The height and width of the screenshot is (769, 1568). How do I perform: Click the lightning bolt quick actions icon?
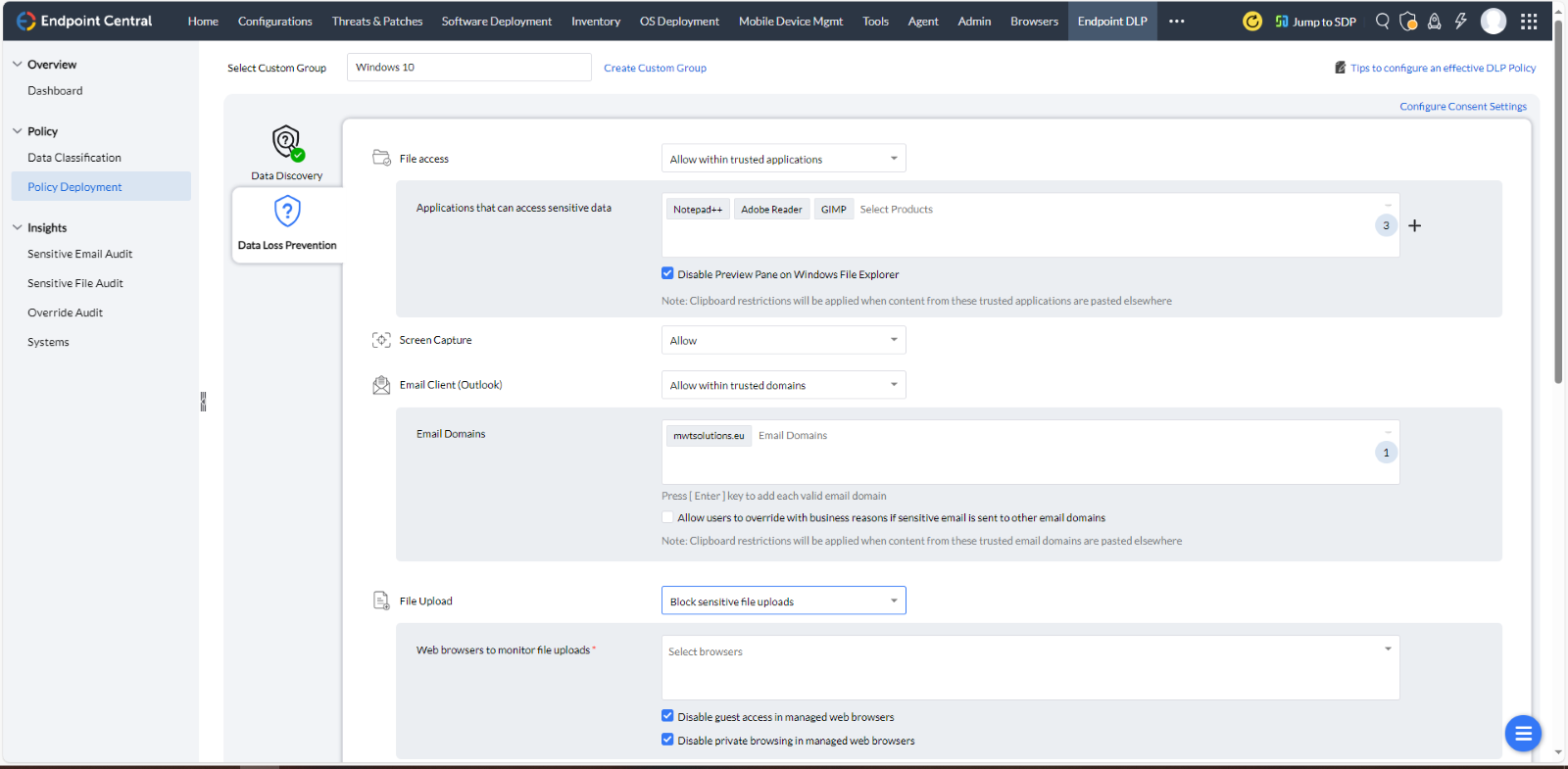pos(1460,21)
